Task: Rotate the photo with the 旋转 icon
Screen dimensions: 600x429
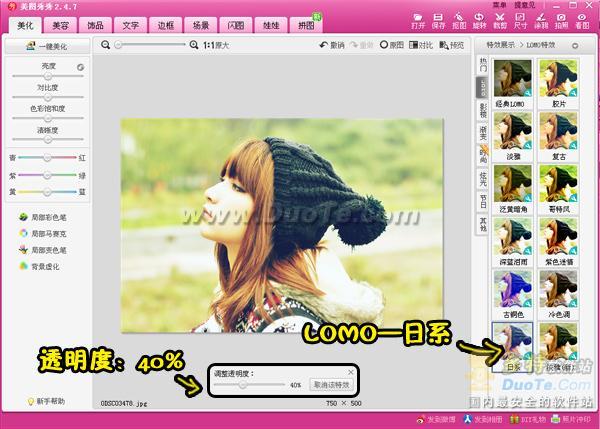Action: [x=479, y=21]
